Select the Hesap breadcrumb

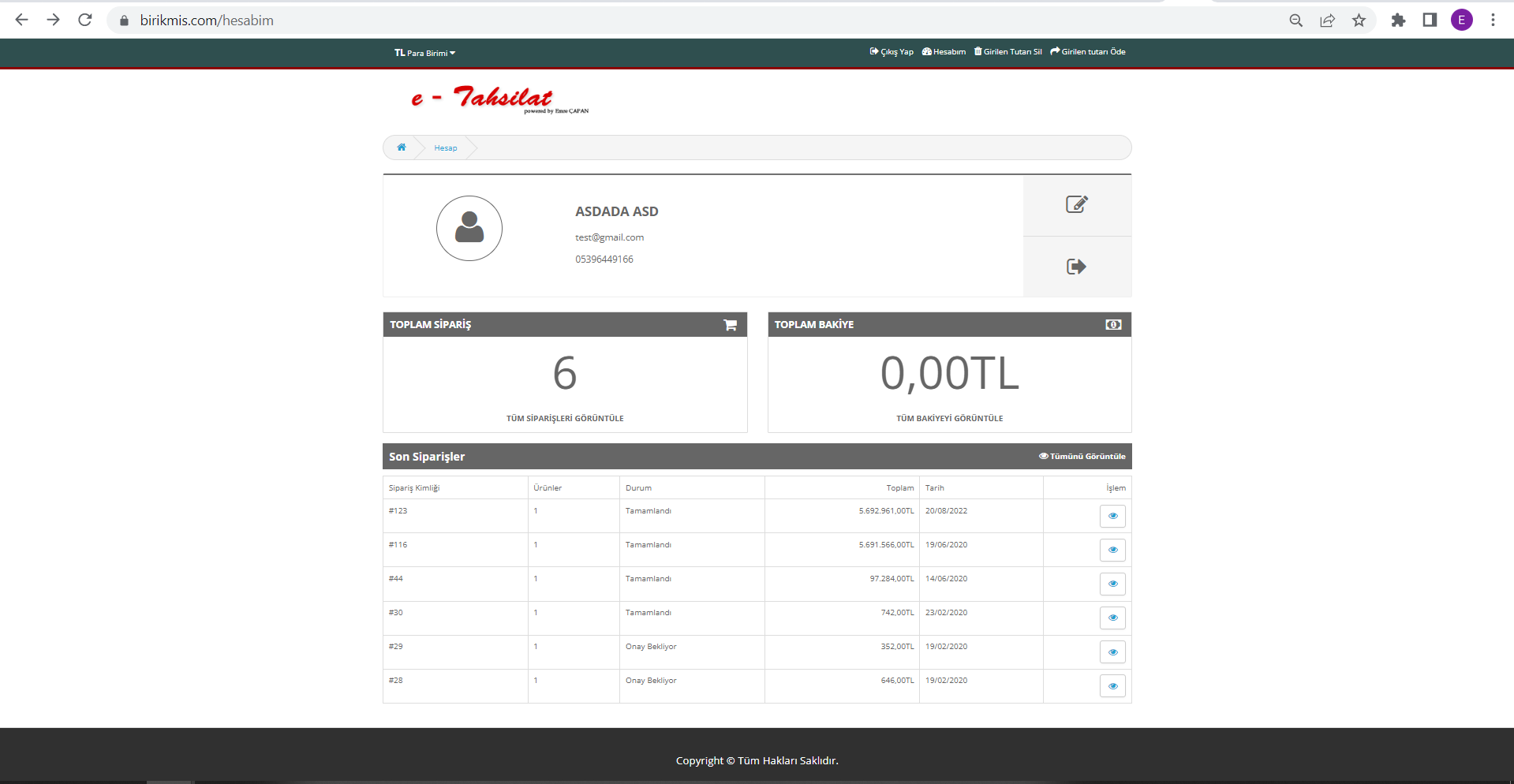445,148
